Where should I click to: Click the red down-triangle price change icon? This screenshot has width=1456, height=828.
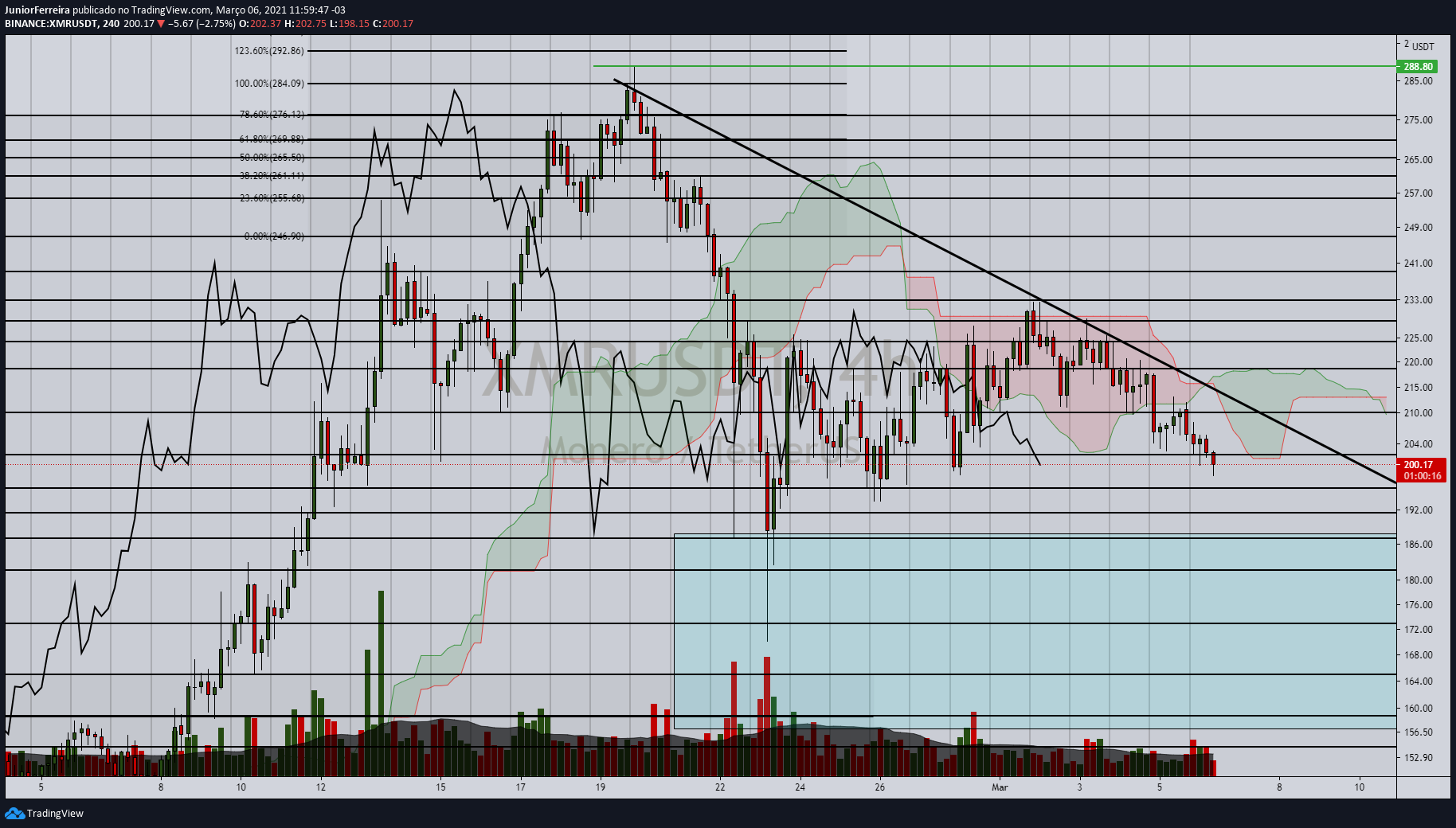[x=161, y=24]
